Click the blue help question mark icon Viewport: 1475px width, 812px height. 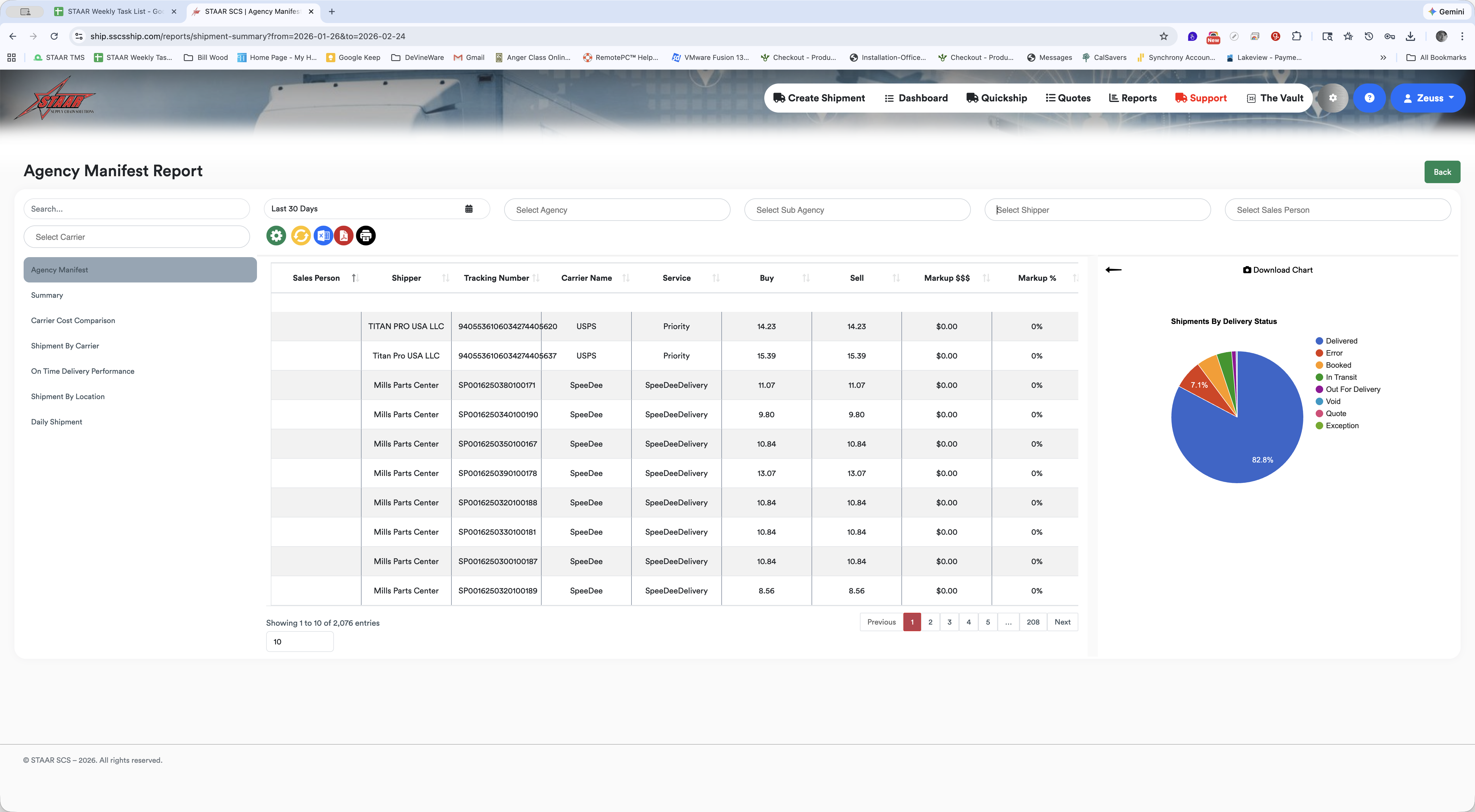1369,98
